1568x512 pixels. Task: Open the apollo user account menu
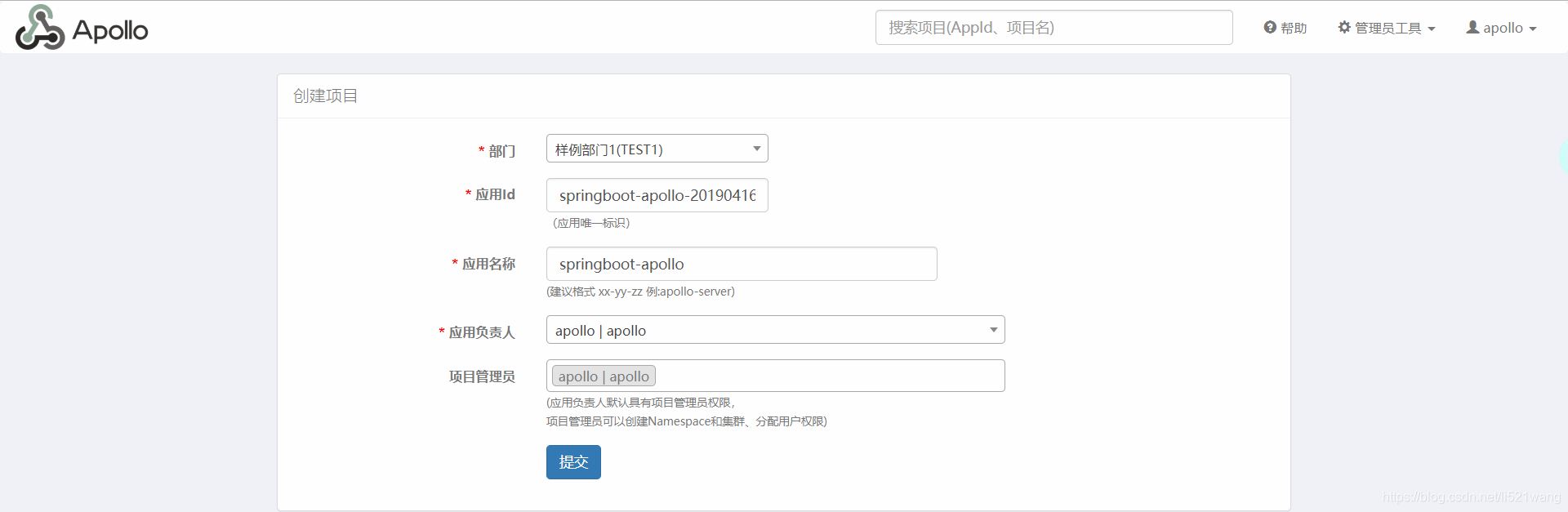(1502, 28)
